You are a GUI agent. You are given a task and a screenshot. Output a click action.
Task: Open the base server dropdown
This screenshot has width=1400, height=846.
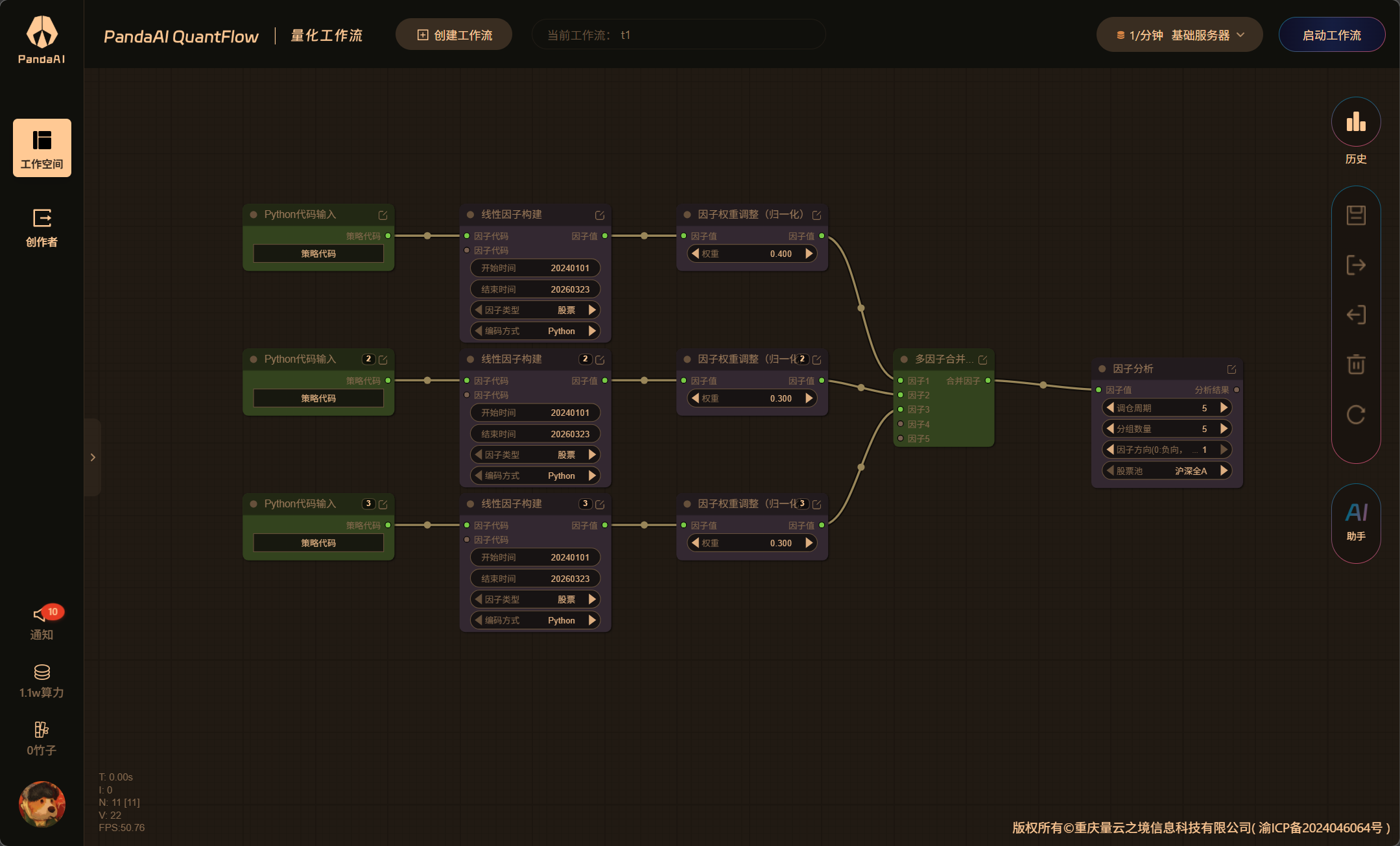tap(1179, 35)
